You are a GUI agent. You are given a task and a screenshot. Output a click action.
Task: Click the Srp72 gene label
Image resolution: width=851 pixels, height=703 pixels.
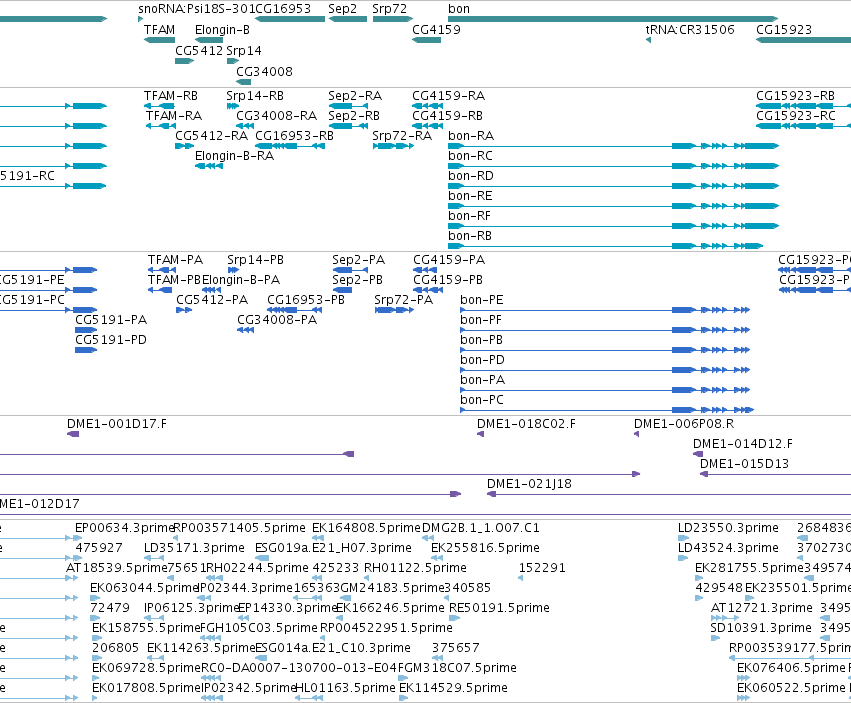pos(389,9)
